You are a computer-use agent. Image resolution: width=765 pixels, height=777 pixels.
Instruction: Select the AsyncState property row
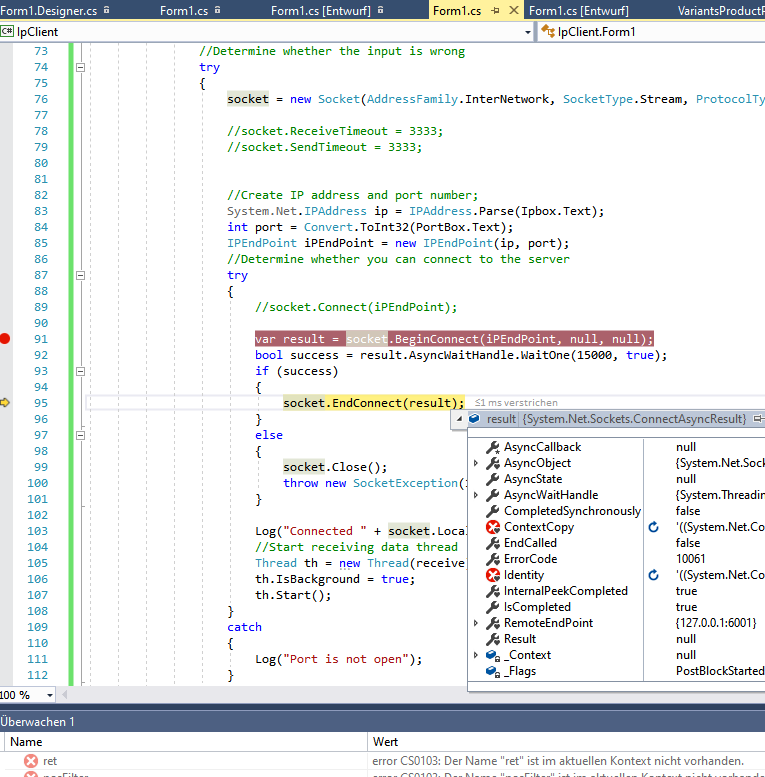tap(616, 479)
